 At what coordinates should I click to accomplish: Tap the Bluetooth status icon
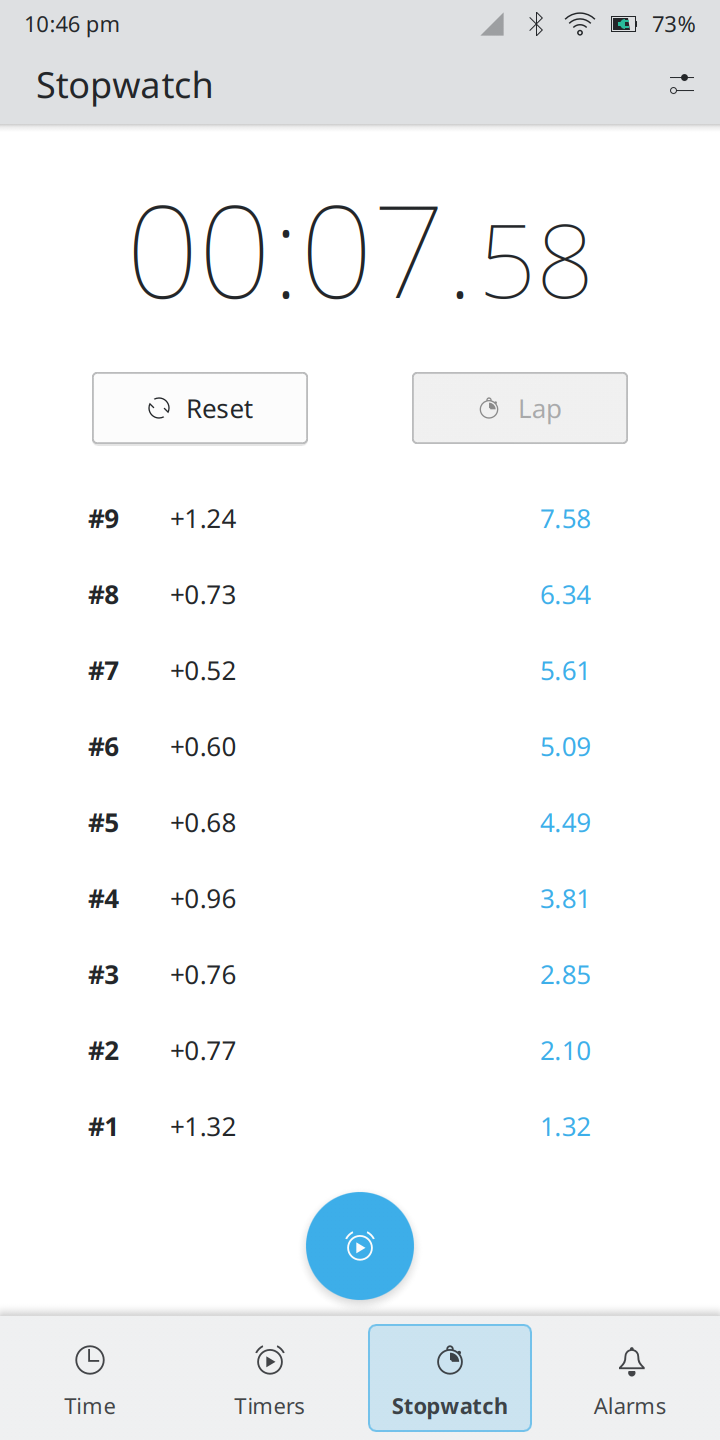coord(536,25)
